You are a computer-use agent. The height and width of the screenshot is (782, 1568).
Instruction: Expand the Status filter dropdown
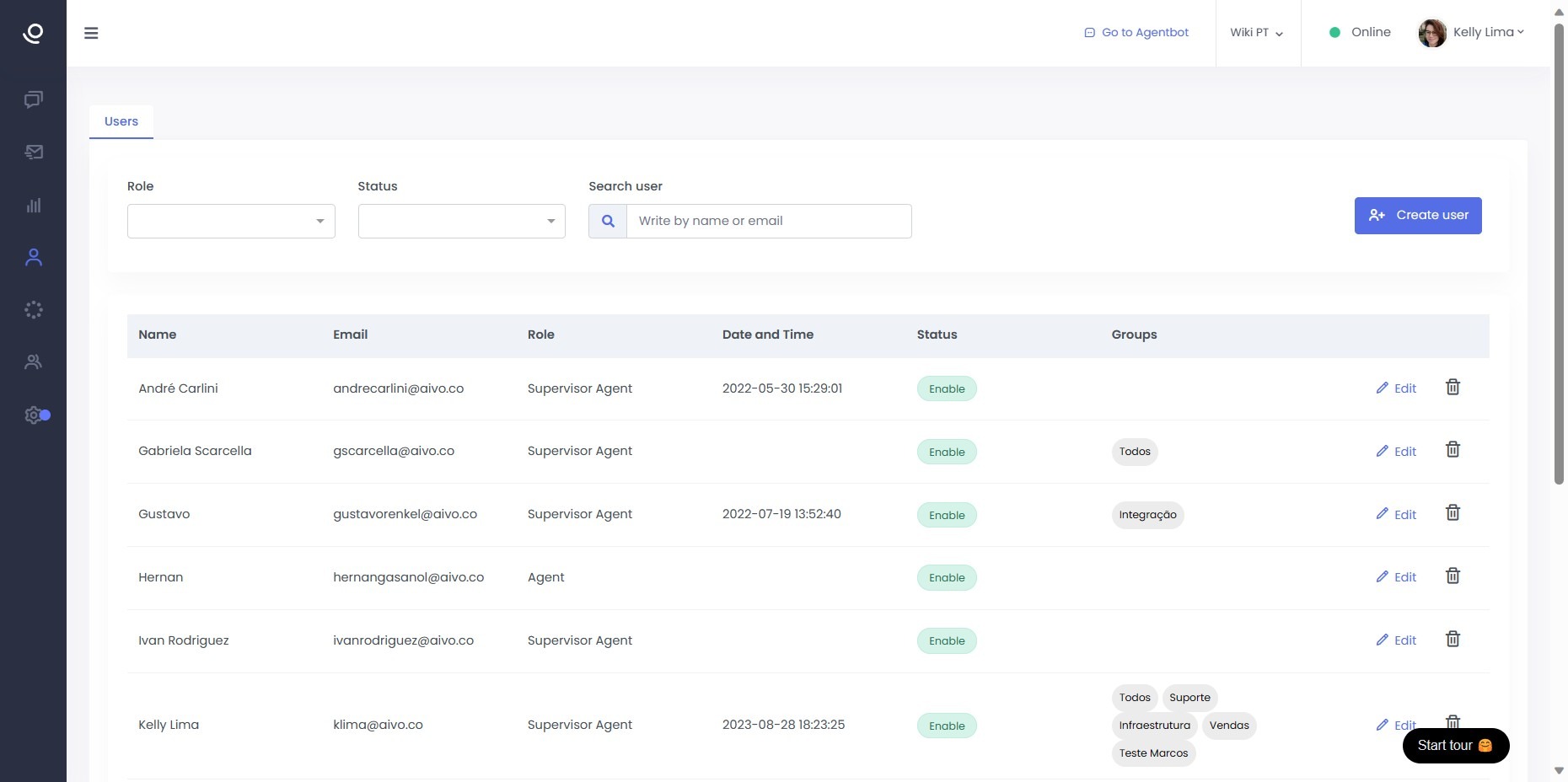(461, 221)
